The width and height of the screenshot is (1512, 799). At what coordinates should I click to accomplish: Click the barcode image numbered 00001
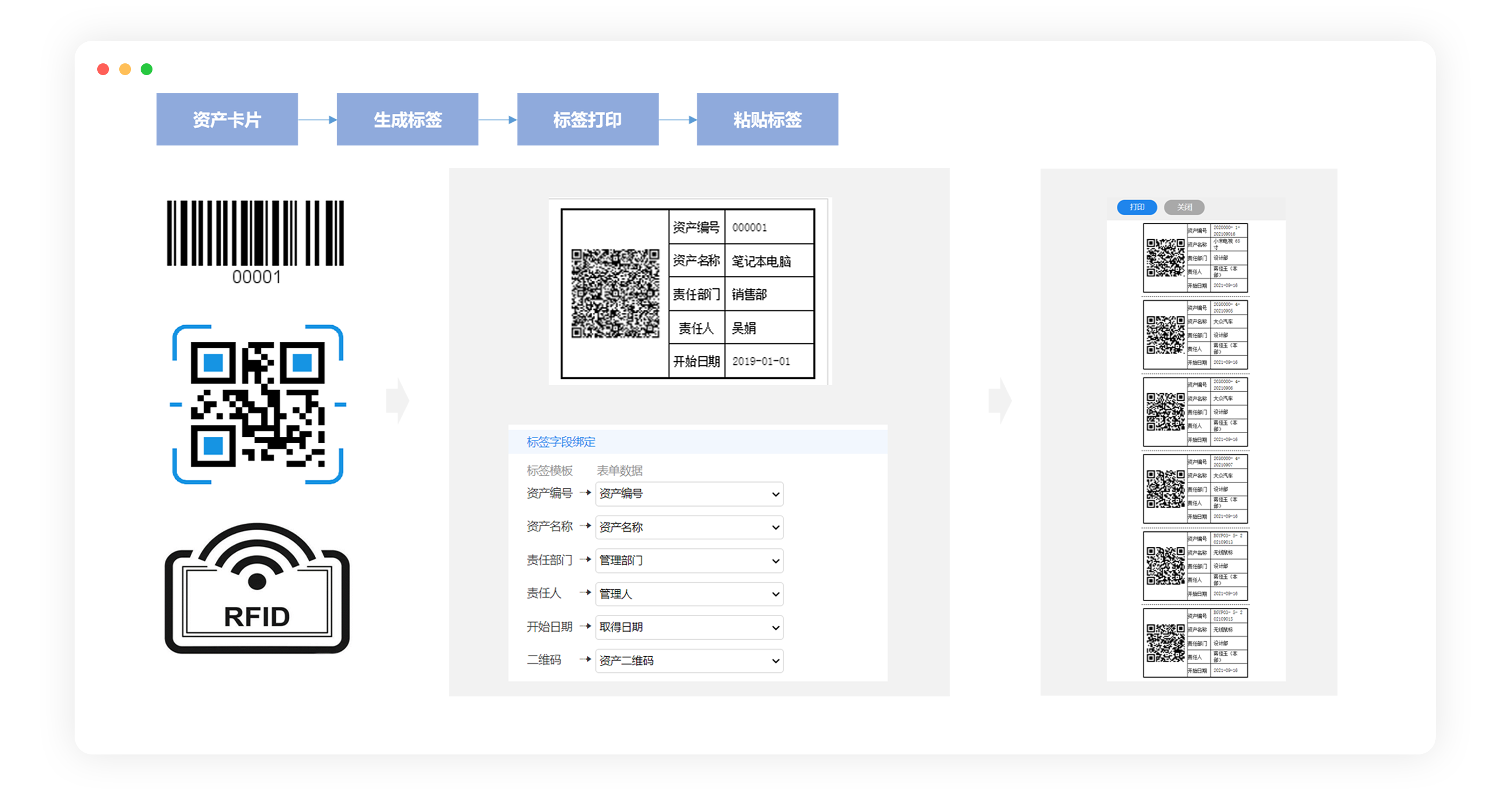point(256,241)
